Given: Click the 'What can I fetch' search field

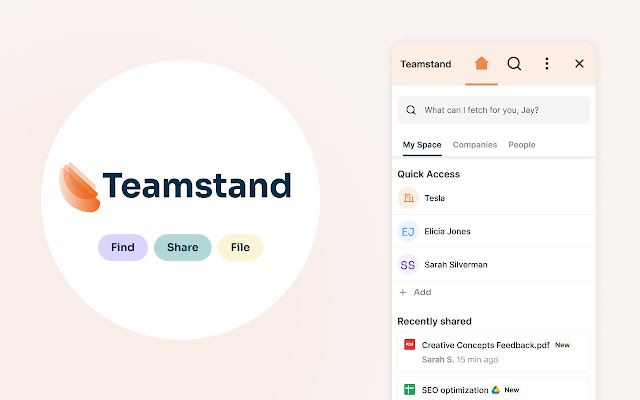Looking at the screenshot, I should click(493, 110).
